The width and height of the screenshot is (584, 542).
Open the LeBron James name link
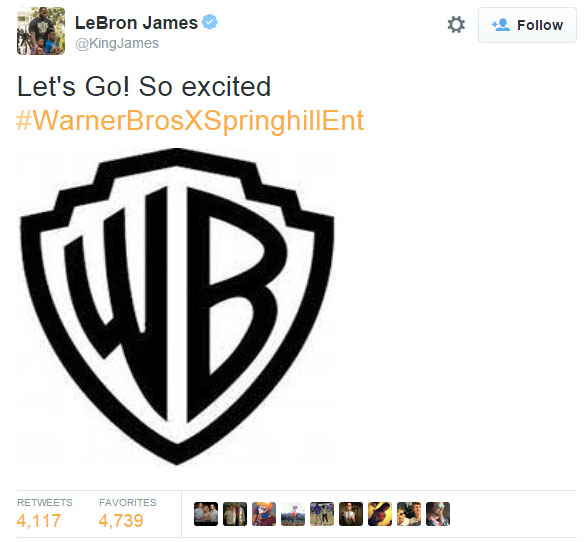(x=136, y=23)
